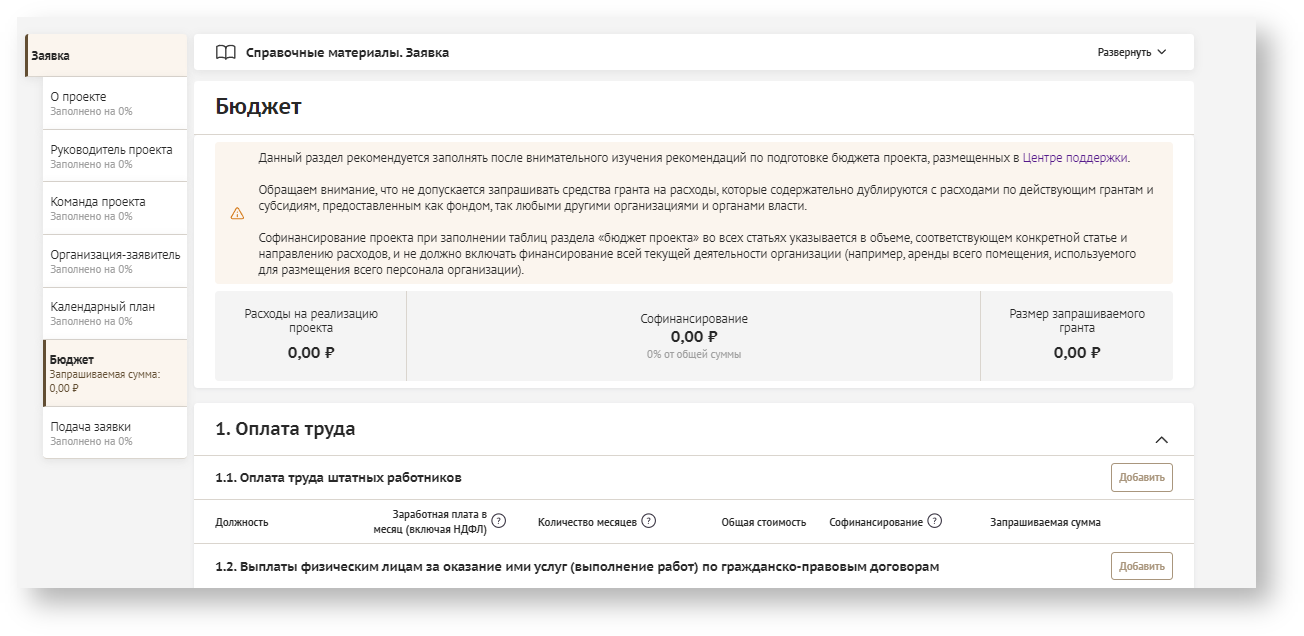Click help icon beside Софинансирование column

[x=934, y=521]
